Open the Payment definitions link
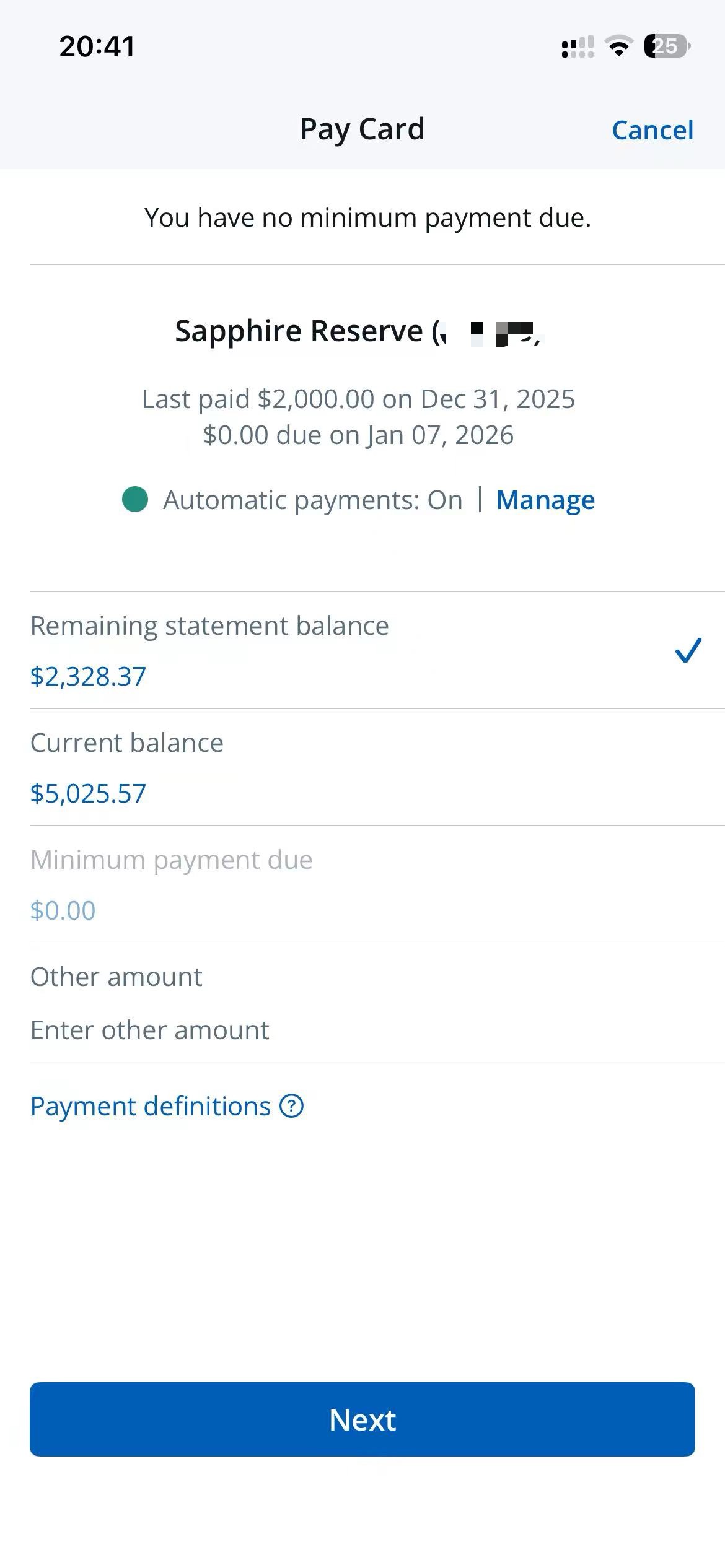 [x=151, y=1106]
